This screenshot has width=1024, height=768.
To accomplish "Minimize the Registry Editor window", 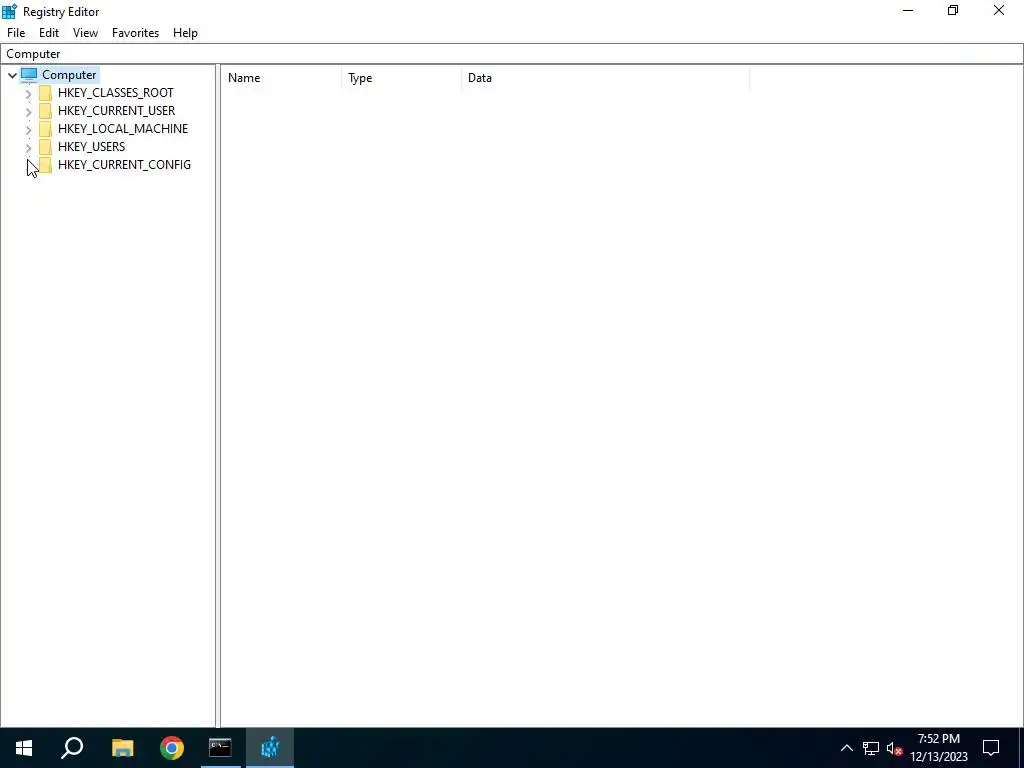I will 908,10.
